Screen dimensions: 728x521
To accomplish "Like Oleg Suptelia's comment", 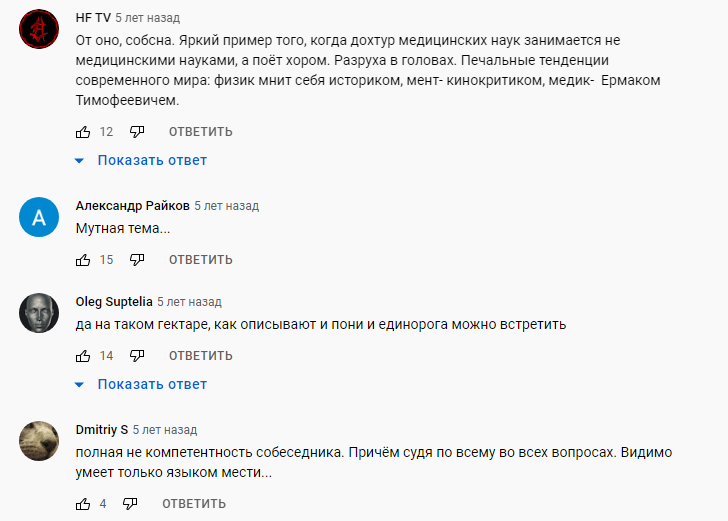I will [x=83, y=356].
